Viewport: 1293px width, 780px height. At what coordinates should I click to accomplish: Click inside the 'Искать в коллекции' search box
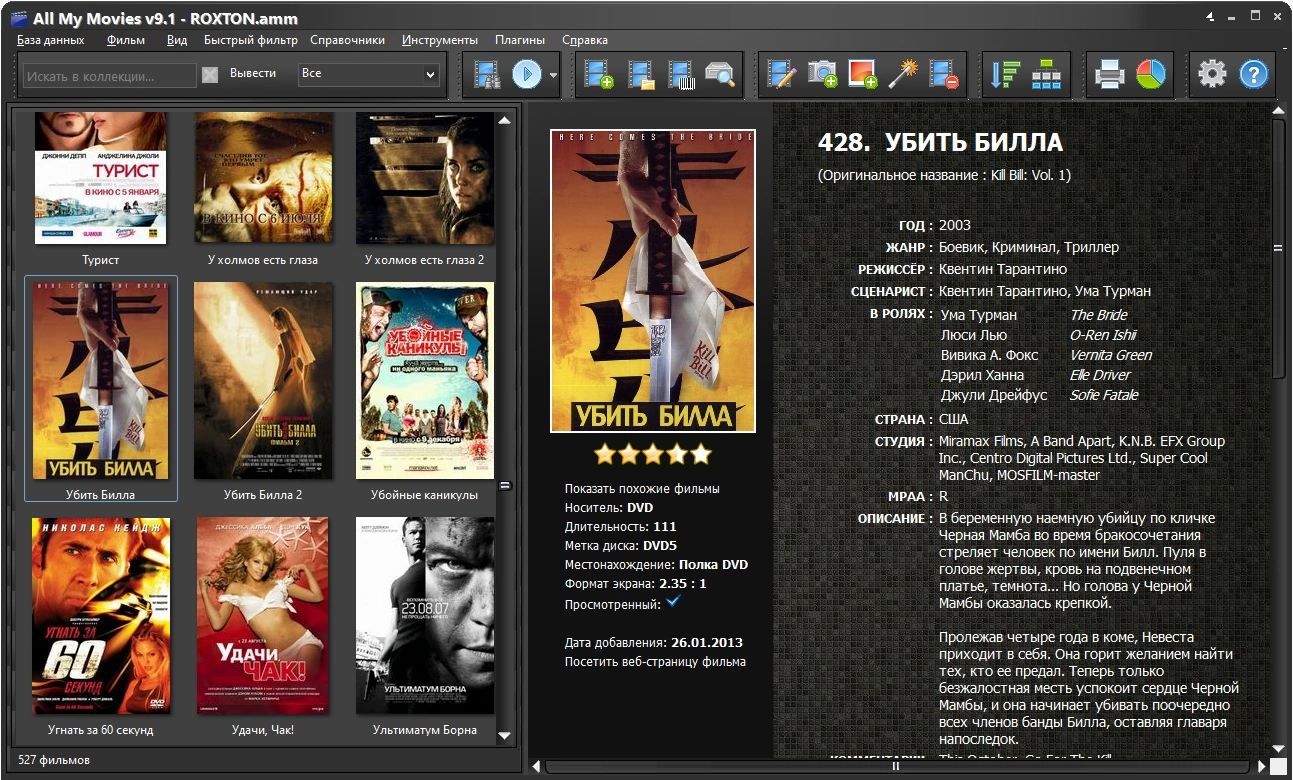coord(110,75)
